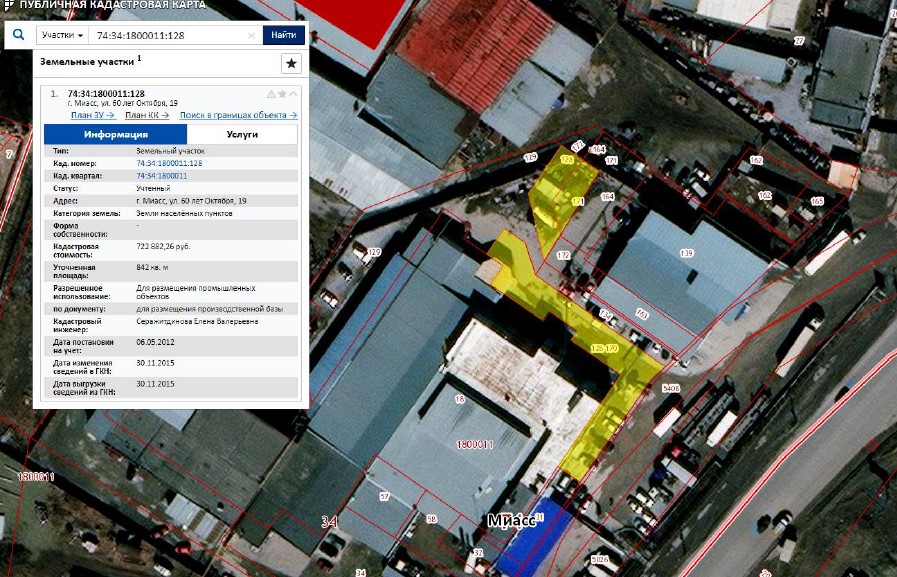Open cadastral quarter 74:34:1800011 link
The width and height of the screenshot is (897, 577).
coord(161,175)
